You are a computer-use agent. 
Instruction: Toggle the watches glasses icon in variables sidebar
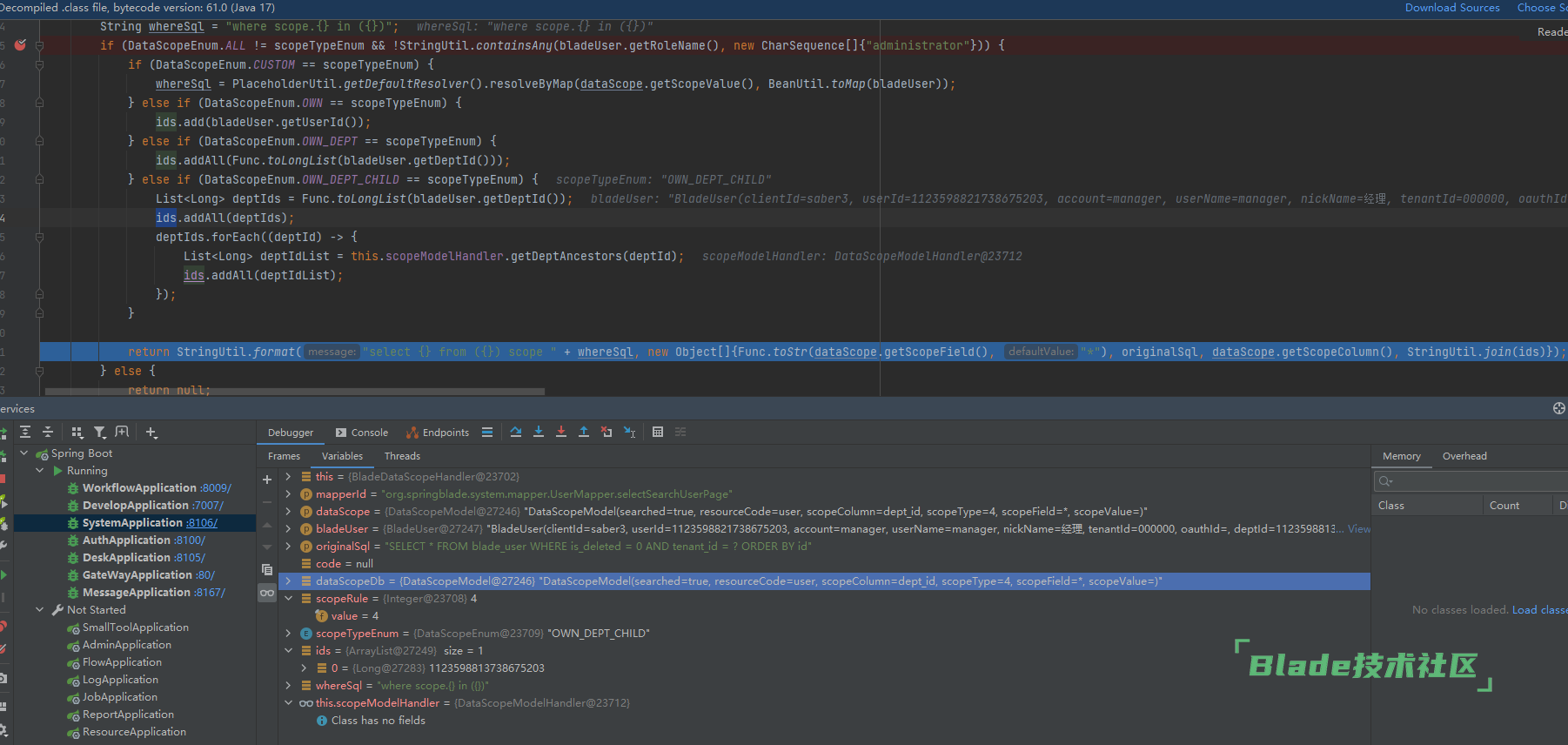tap(267, 593)
